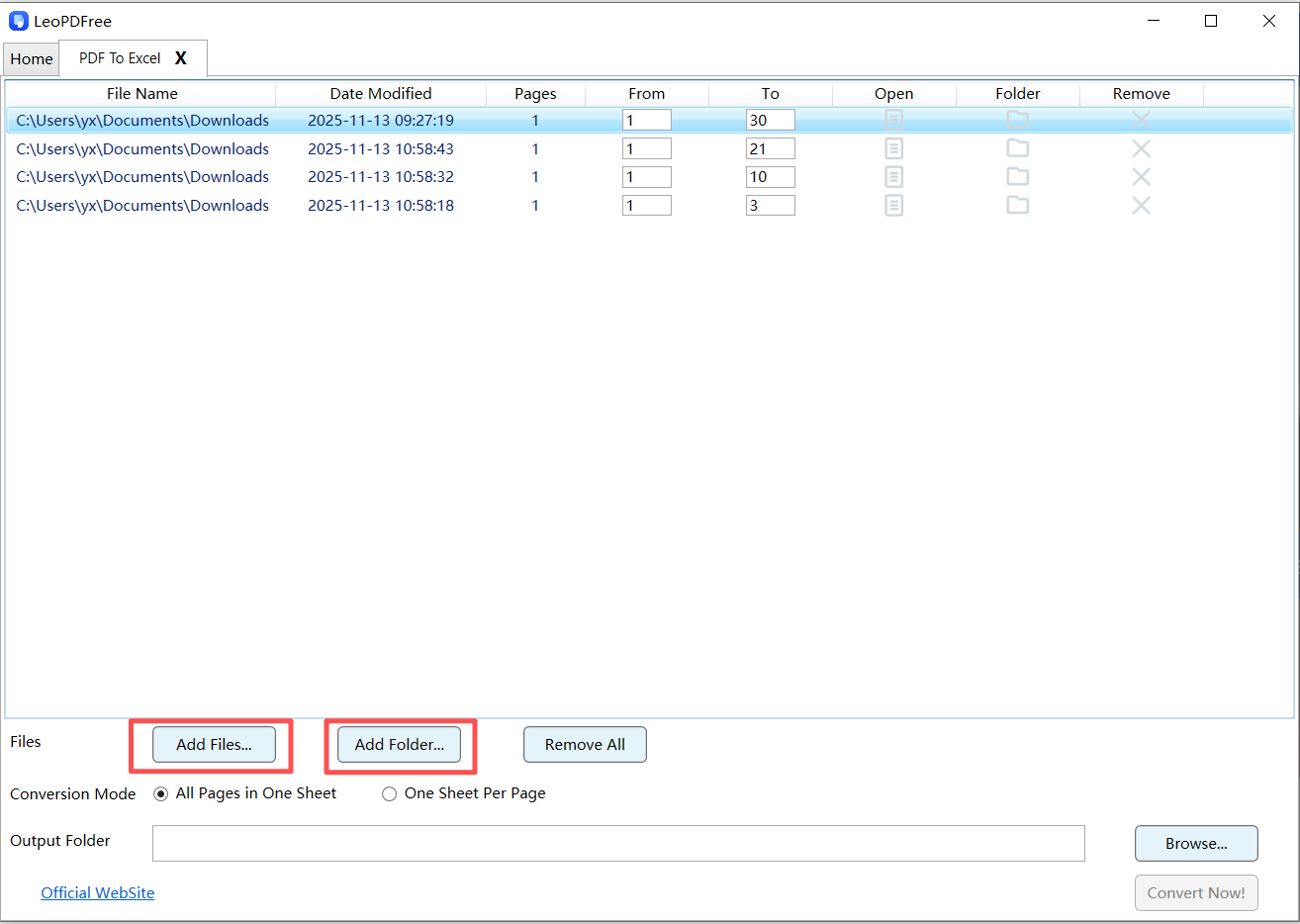Remove the file dated 10:58:18 from the list

[x=1141, y=205]
